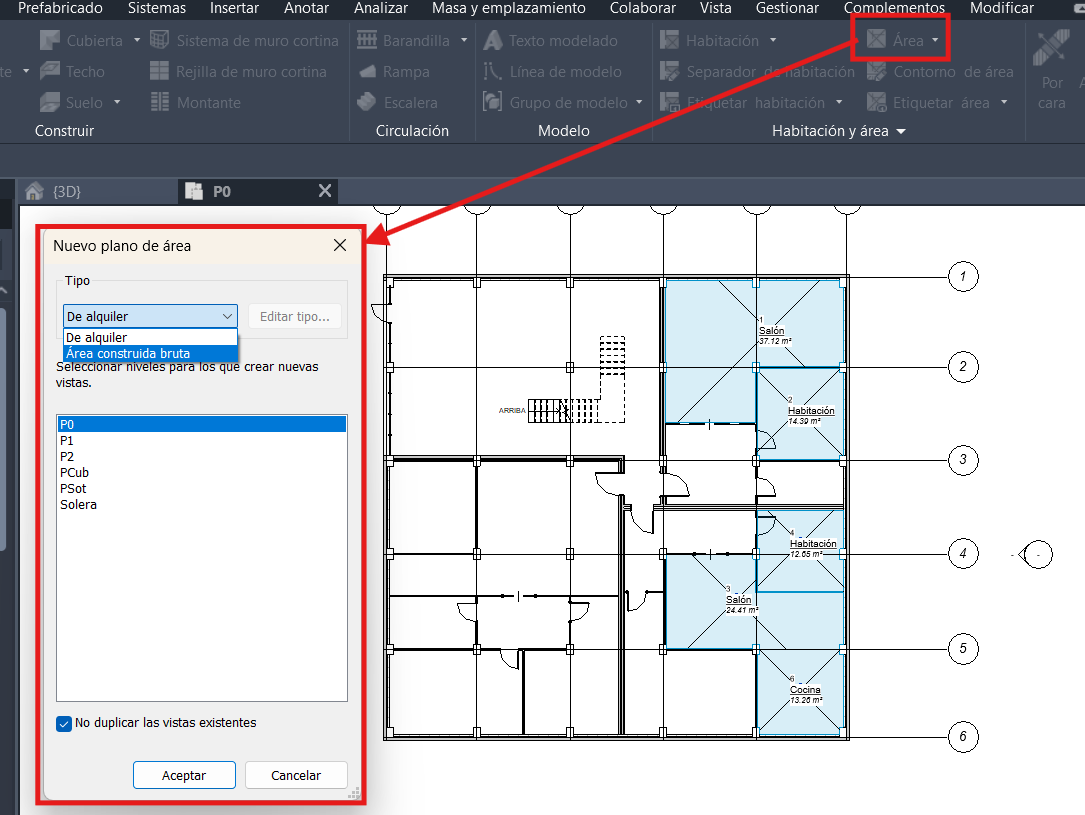This screenshot has height=815, width=1085.
Task: Select the Rampa tool icon
Action: click(367, 72)
